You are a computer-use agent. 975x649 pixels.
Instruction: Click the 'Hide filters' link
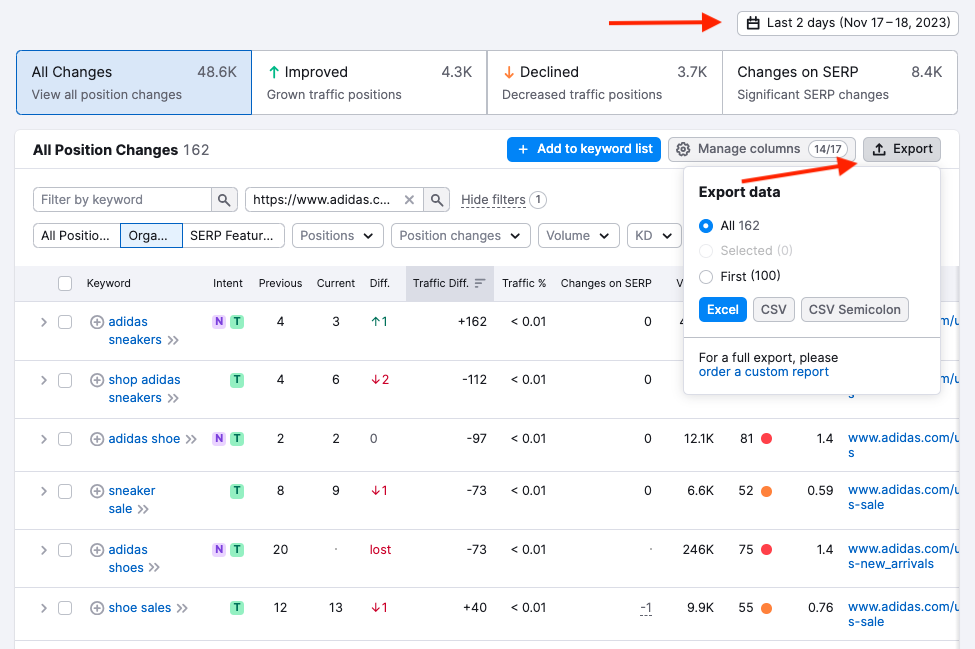[493, 199]
